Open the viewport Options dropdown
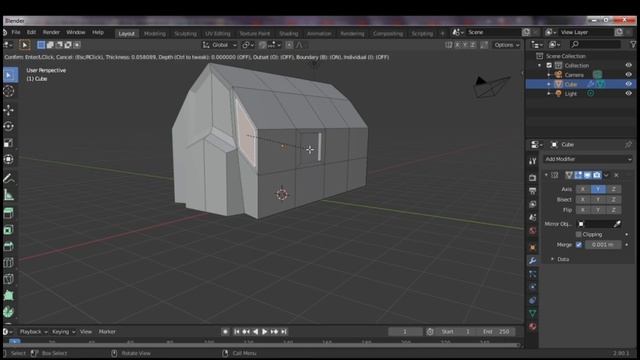This screenshot has width=640, height=360. click(507, 45)
